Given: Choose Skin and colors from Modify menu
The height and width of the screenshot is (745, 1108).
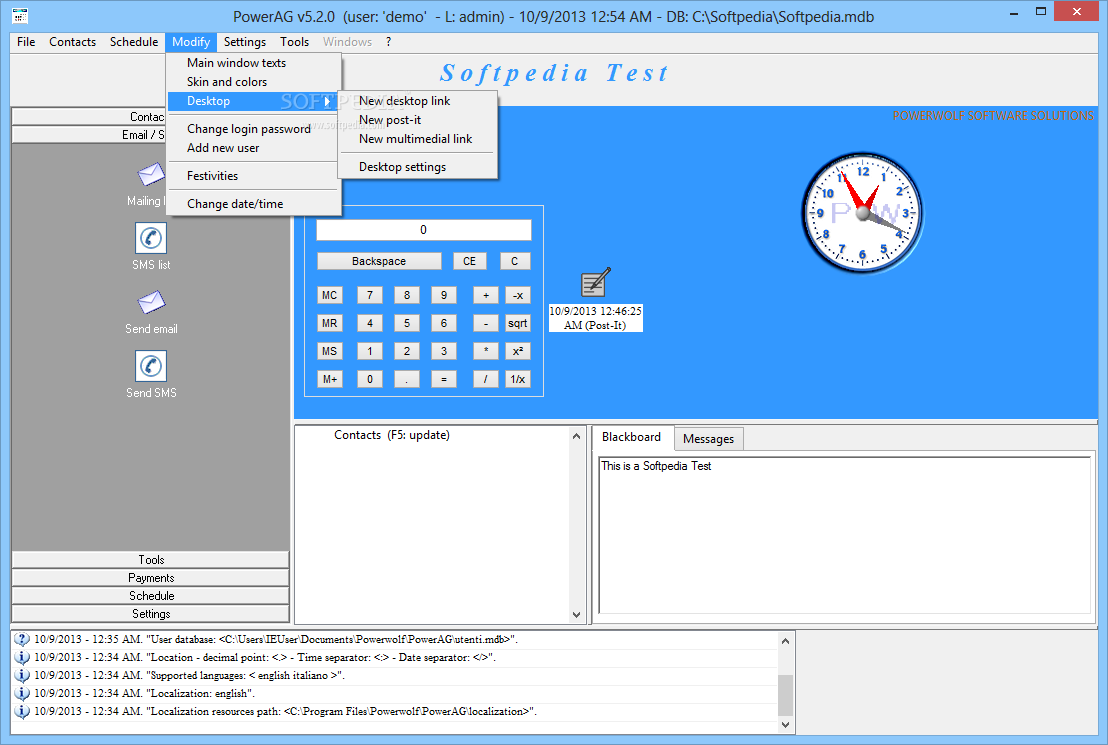Looking at the screenshot, I should pyautogui.click(x=254, y=82).
